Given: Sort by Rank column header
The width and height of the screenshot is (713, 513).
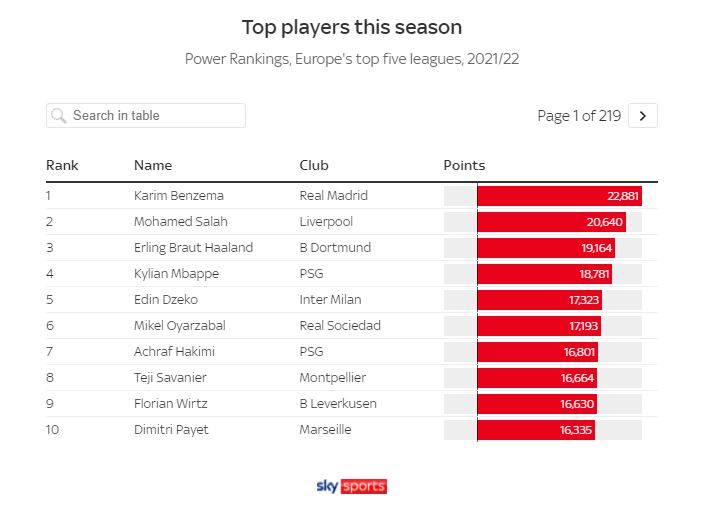Looking at the screenshot, I should [62, 165].
